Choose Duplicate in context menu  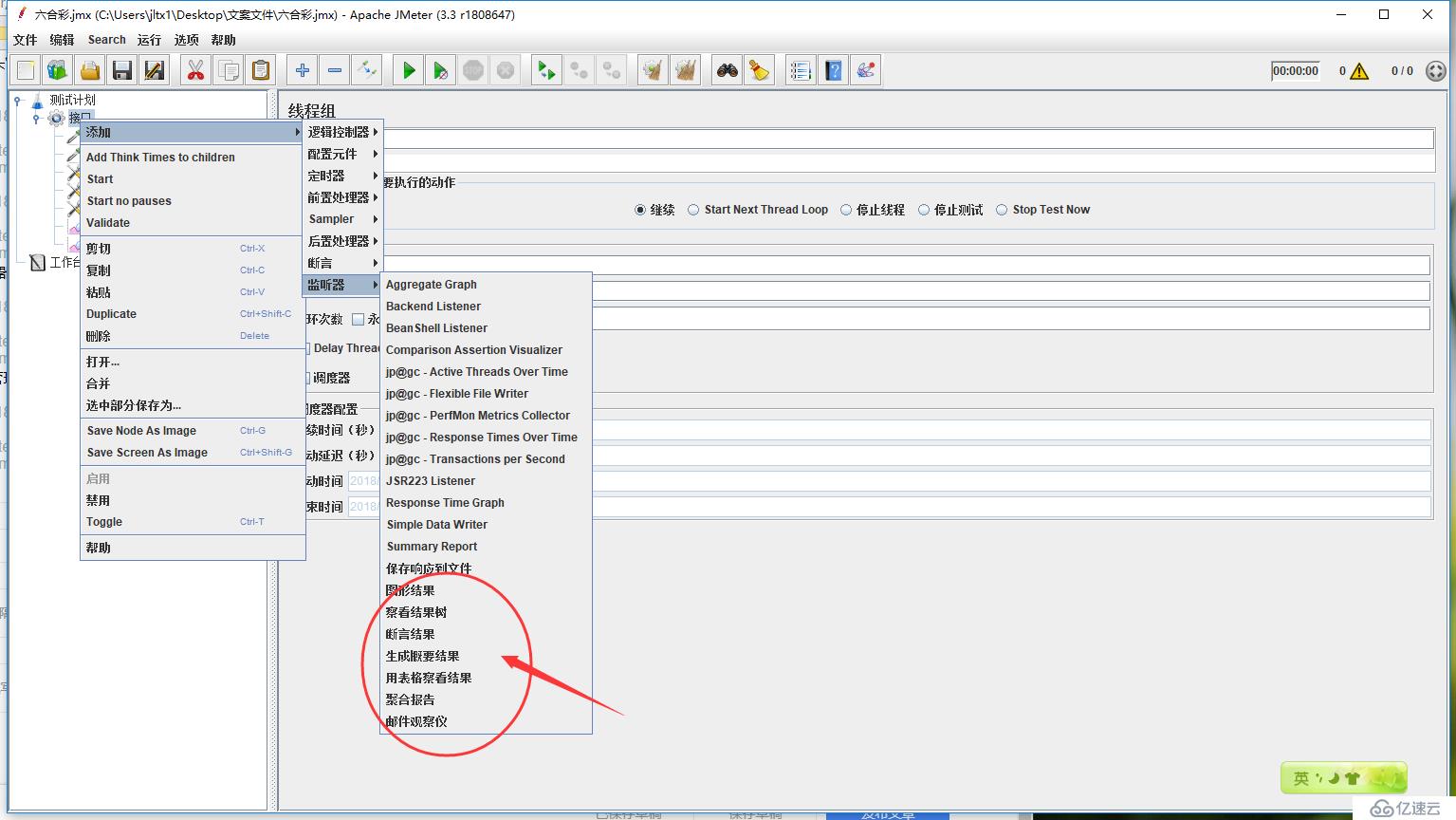(193, 314)
